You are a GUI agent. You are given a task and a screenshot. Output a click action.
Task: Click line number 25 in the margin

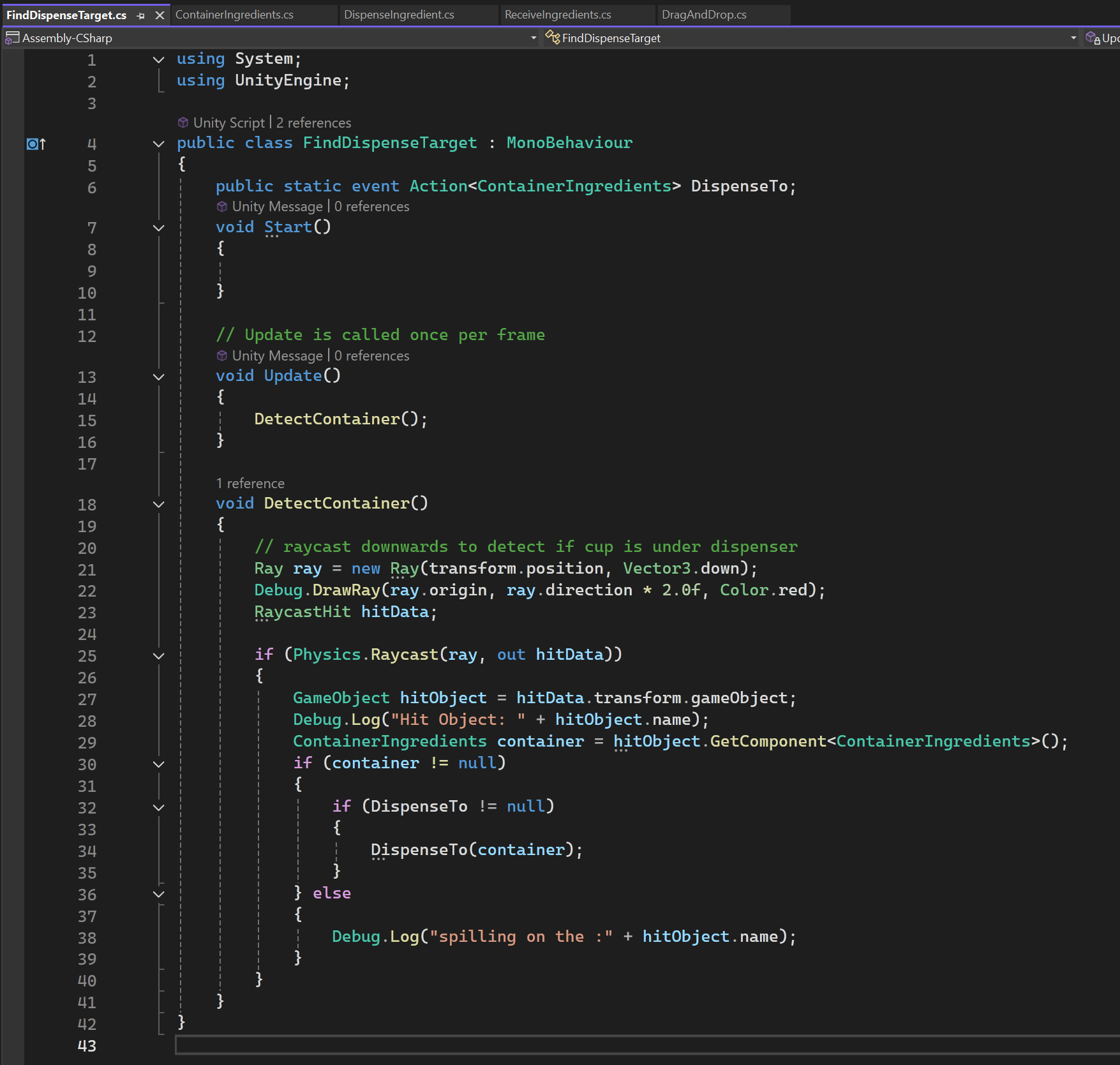coord(87,656)
